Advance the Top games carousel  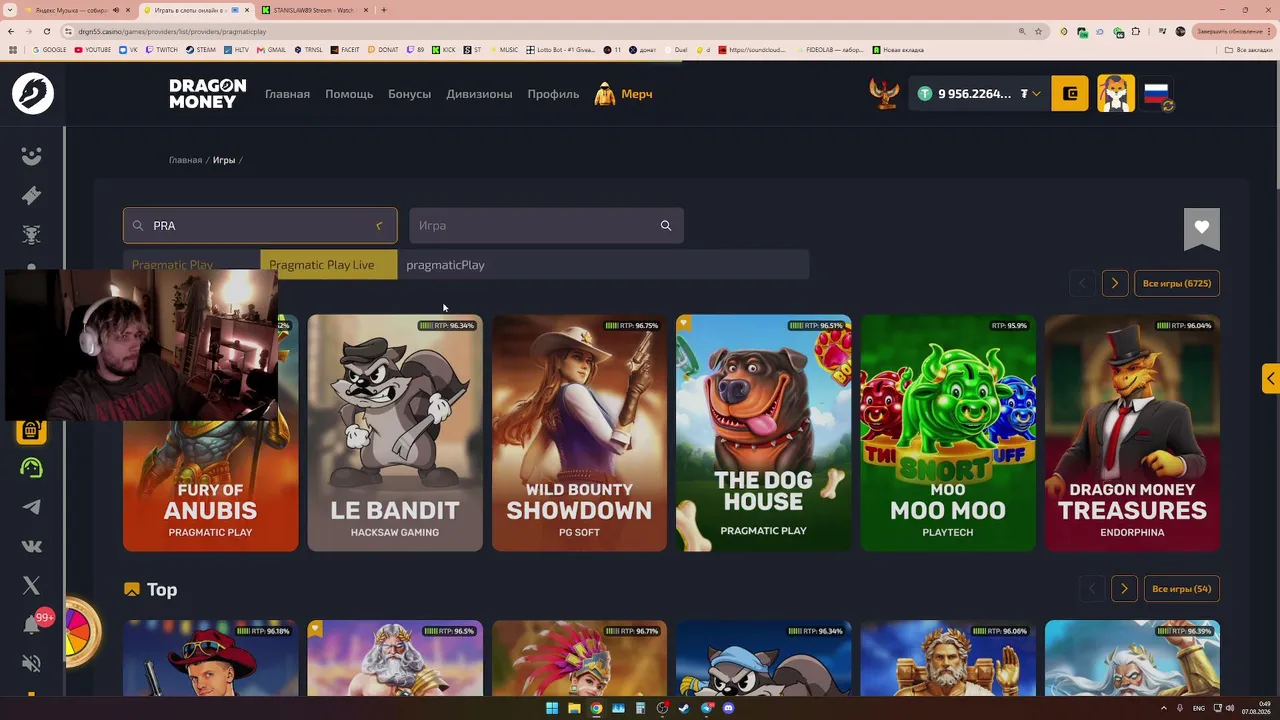coord(1124,589)
